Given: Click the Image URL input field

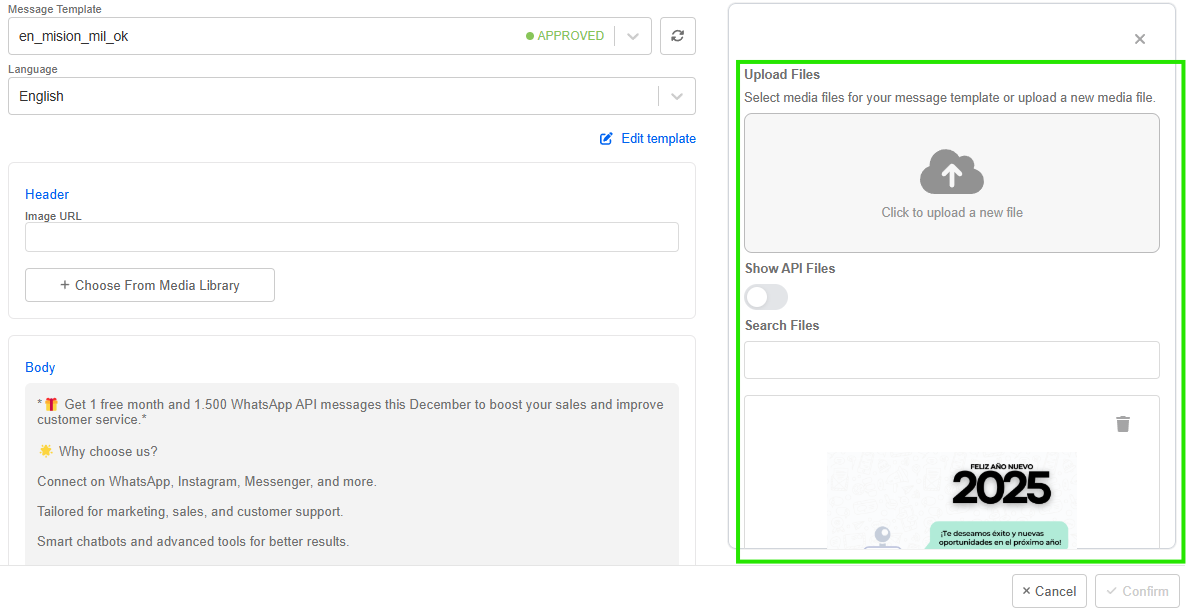Looking at the screenshot, I should click(351, 237).
